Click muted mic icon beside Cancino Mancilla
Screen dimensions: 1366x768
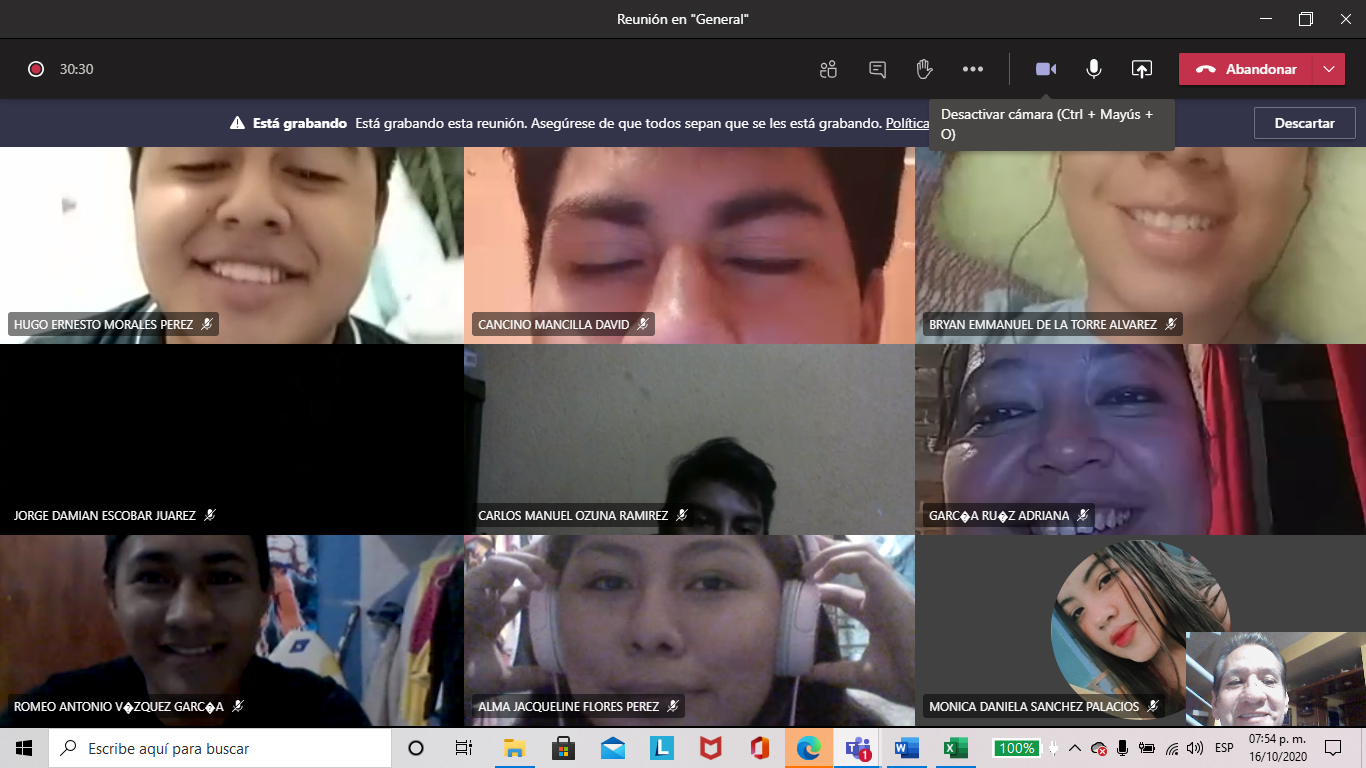tap(643, 324)
